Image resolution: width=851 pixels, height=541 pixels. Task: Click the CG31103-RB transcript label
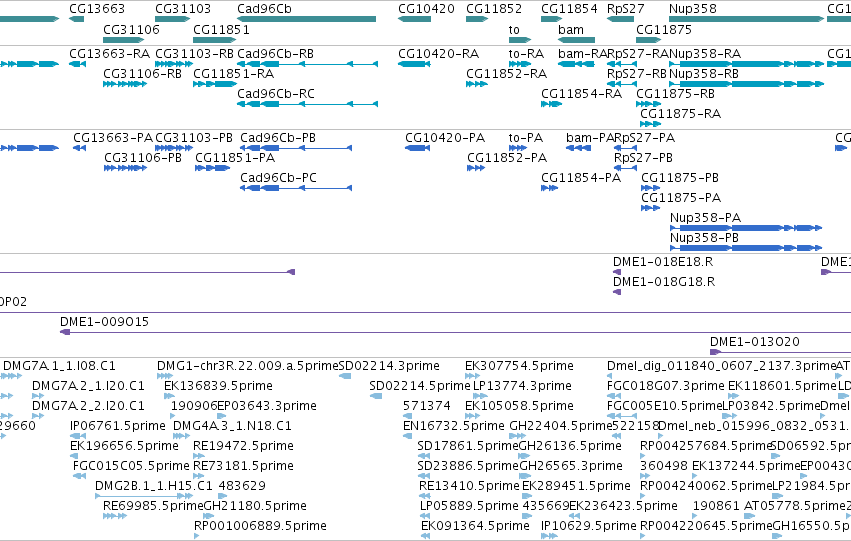coord(194,54)
